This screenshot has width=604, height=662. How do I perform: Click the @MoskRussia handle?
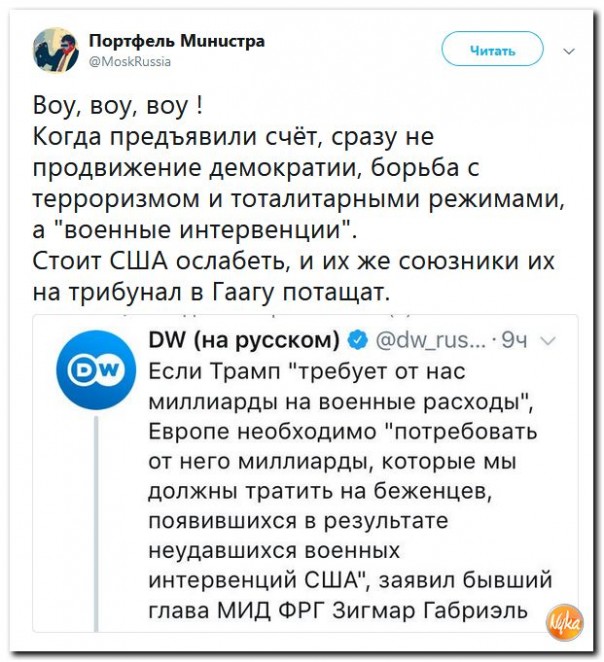[131, 60]
